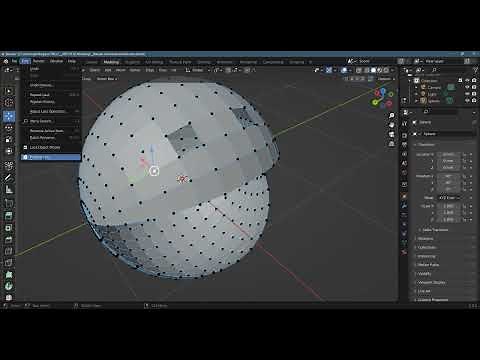Screen dimensions: 480x360
Task: Select rendered viewport shading icon
Action: pyautogui.click(x=386, y=70)
